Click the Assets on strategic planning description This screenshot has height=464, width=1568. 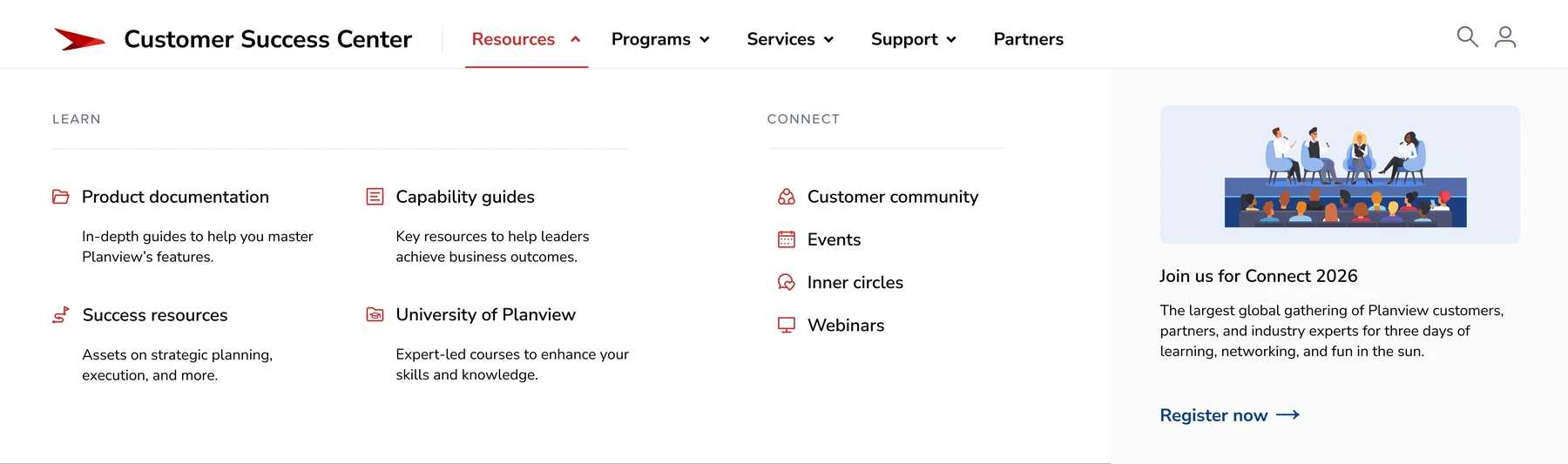click(177, 365)
